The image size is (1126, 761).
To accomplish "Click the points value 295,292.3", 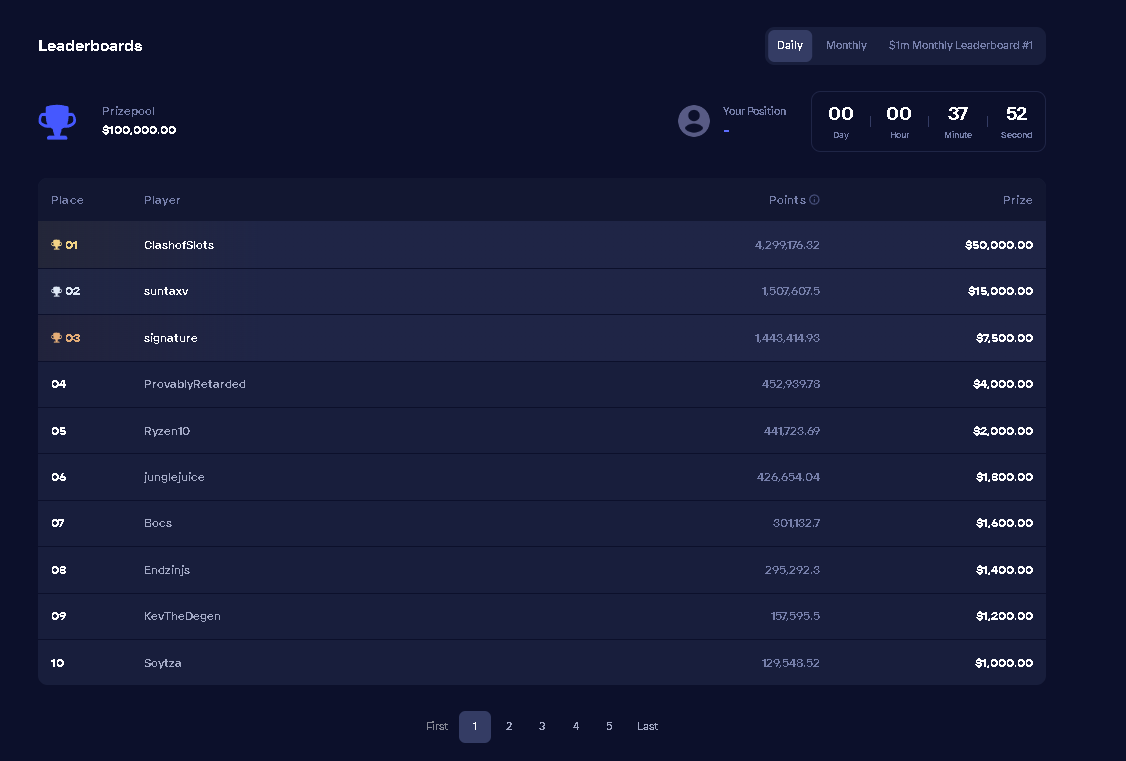I will tap(792, 570).
